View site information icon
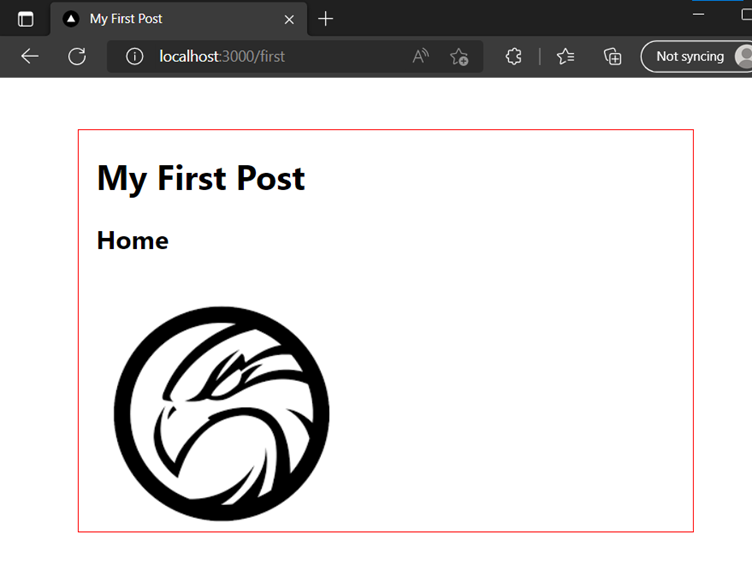 coord(134,57)
